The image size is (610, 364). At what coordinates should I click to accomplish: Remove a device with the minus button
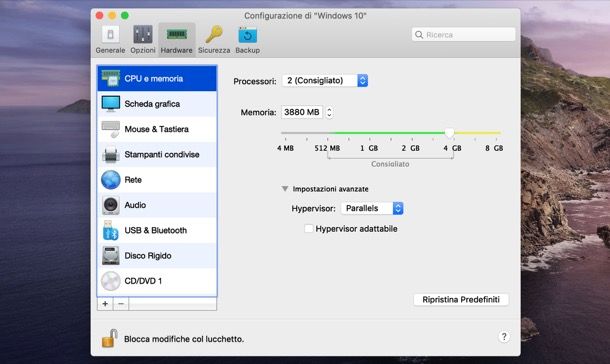[x=121, y=304]
